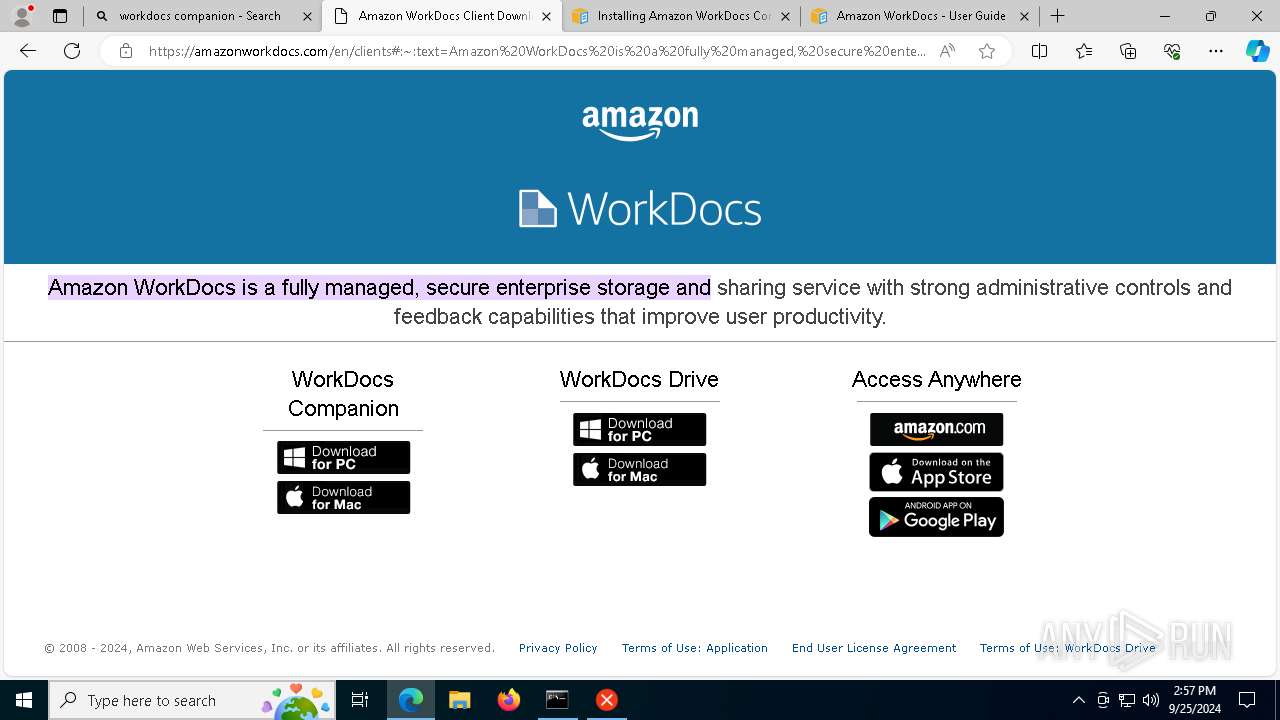
Task: Close the Installing Amazon WorkDocs tab
Action: coord(785,16)
